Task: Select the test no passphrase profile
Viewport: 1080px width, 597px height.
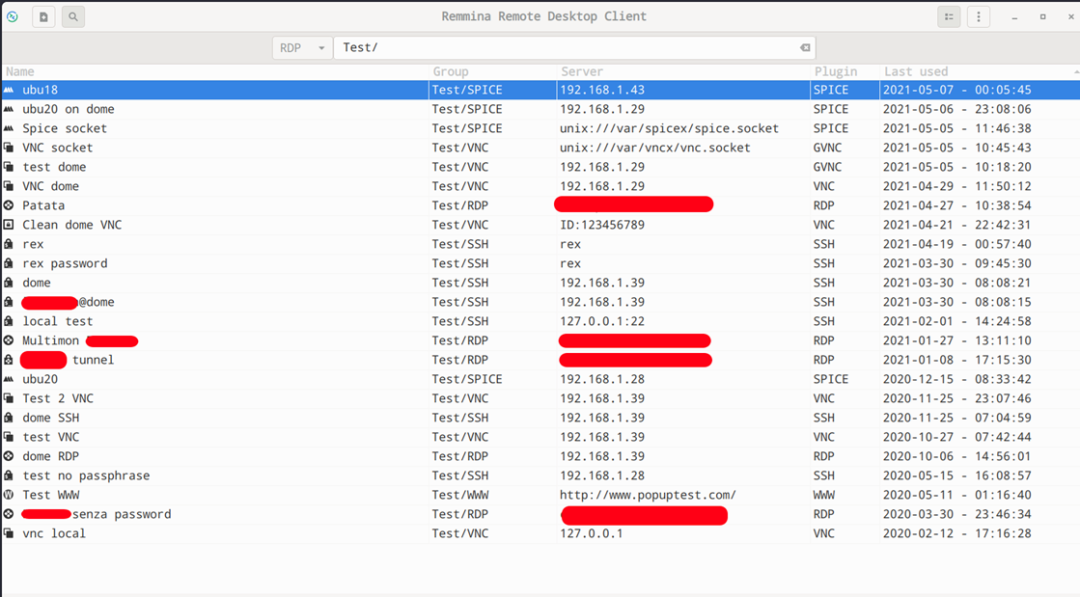Action: coord(86,475)
